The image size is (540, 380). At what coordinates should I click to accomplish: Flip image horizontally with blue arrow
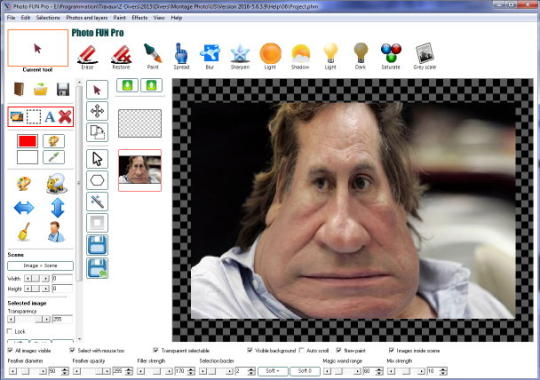(x=24, y=208)
